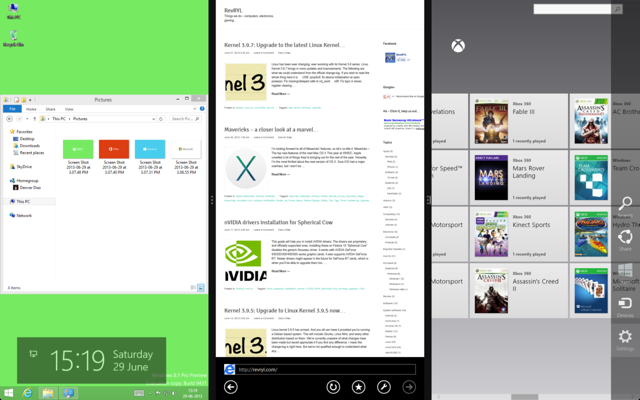640x400 pixels.
Task: Open the File ribbon tab
Action: [x=12, y=109]
